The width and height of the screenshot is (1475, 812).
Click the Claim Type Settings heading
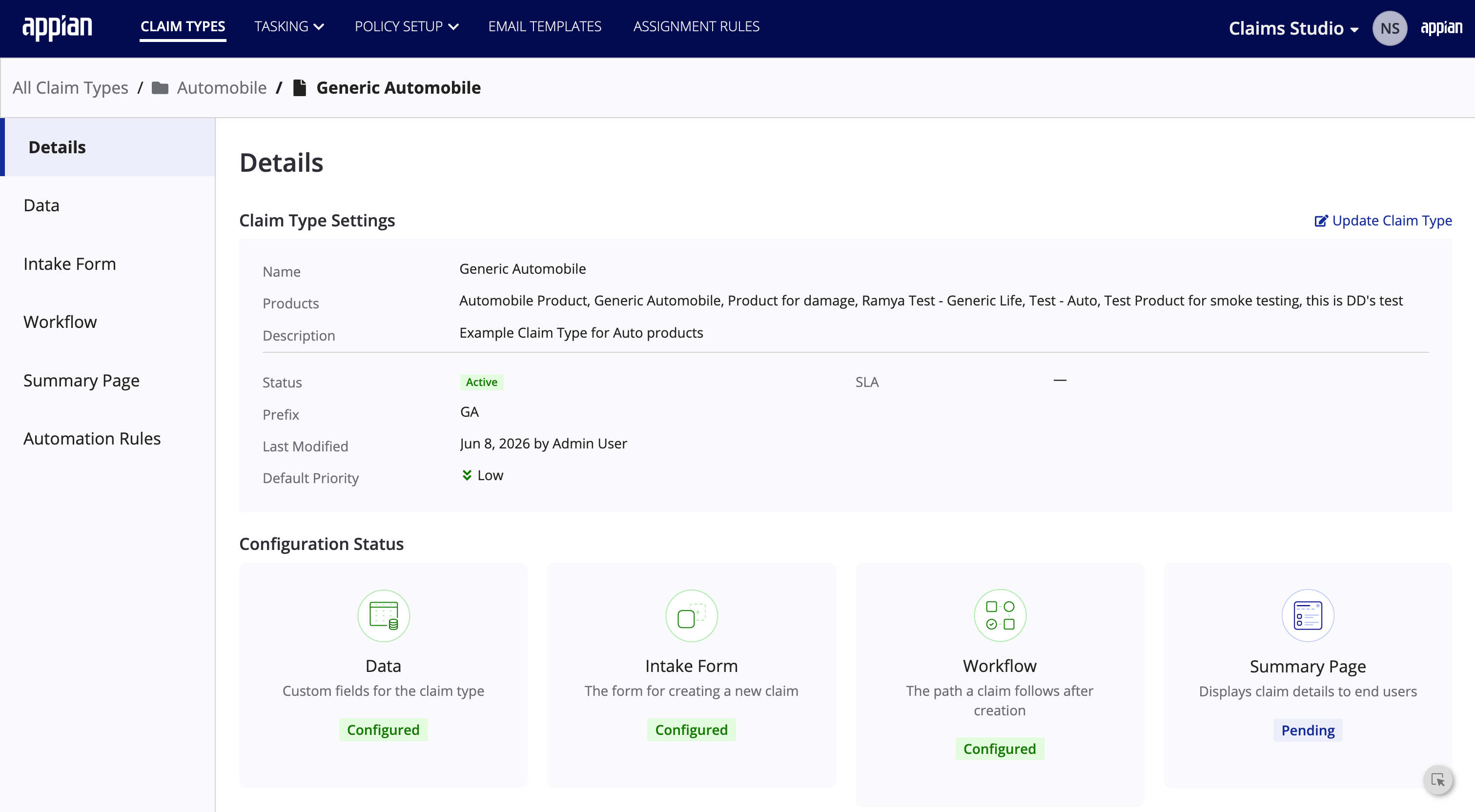317,221
